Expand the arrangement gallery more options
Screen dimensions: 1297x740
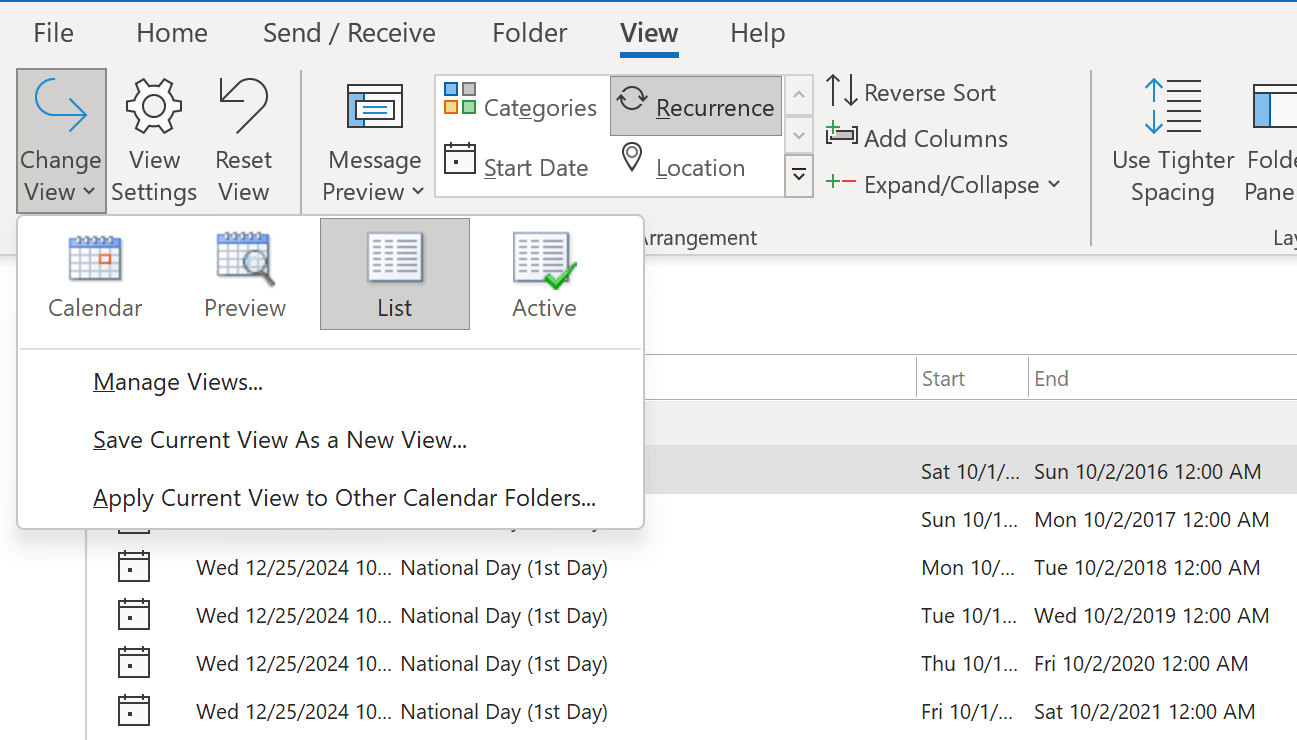point(798,175)
